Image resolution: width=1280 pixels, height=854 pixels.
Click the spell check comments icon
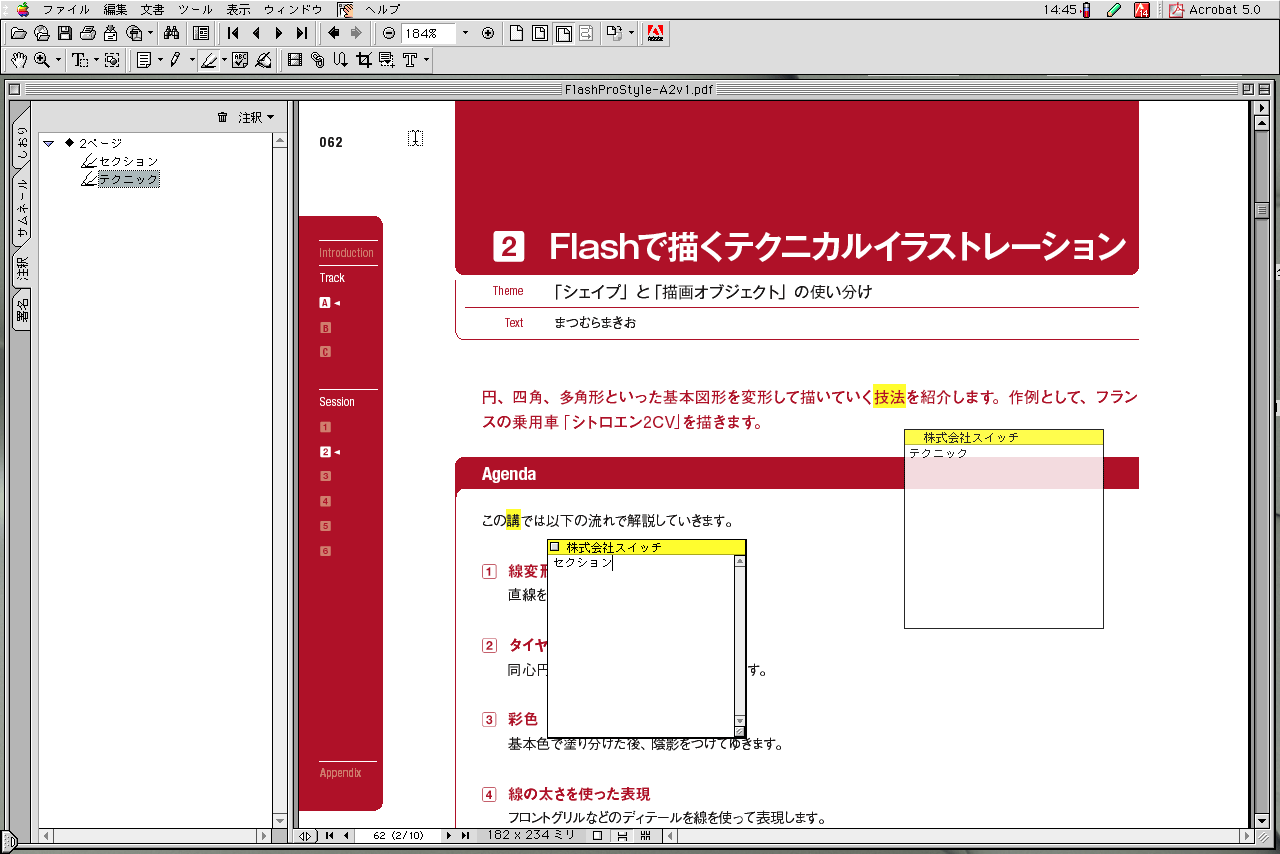pos(240,60)
